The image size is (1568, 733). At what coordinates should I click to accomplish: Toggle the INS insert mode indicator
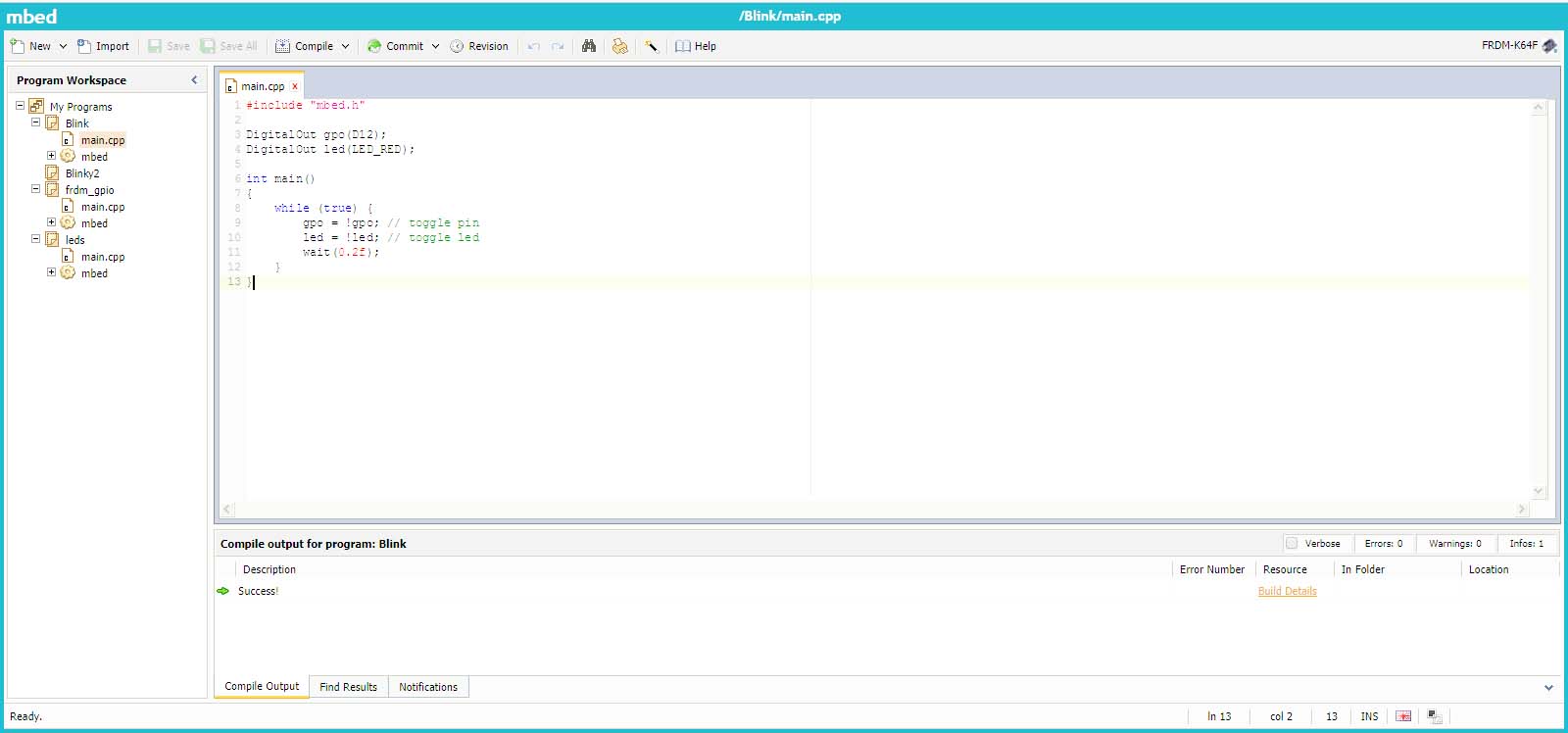(1369, 716)
